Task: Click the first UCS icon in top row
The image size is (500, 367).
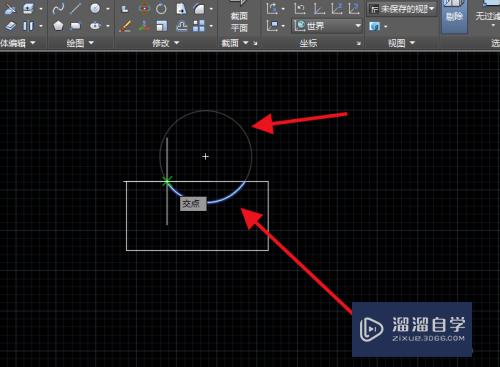Action: 272,9
